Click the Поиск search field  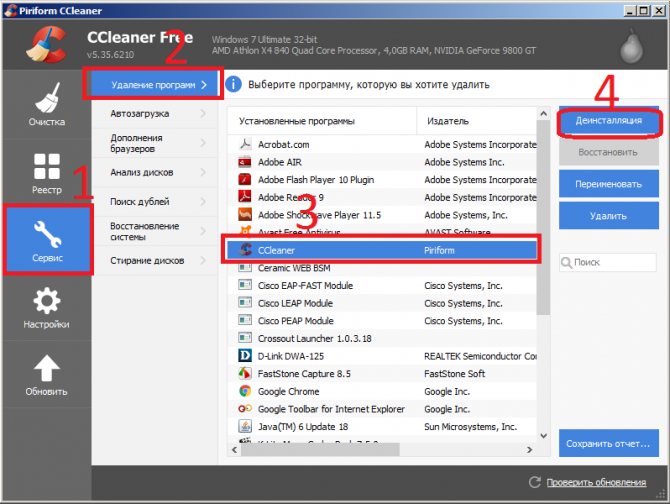[x=612, y=262]
